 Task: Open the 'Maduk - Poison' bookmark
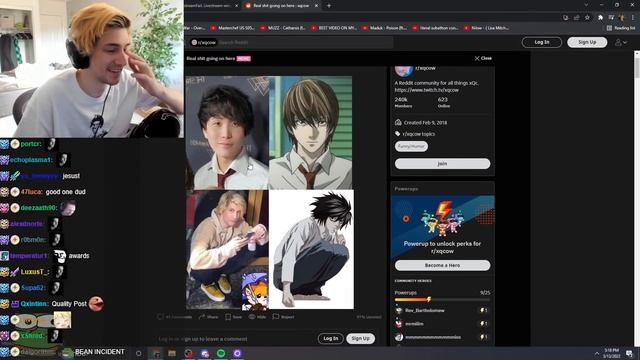[384, 28]
